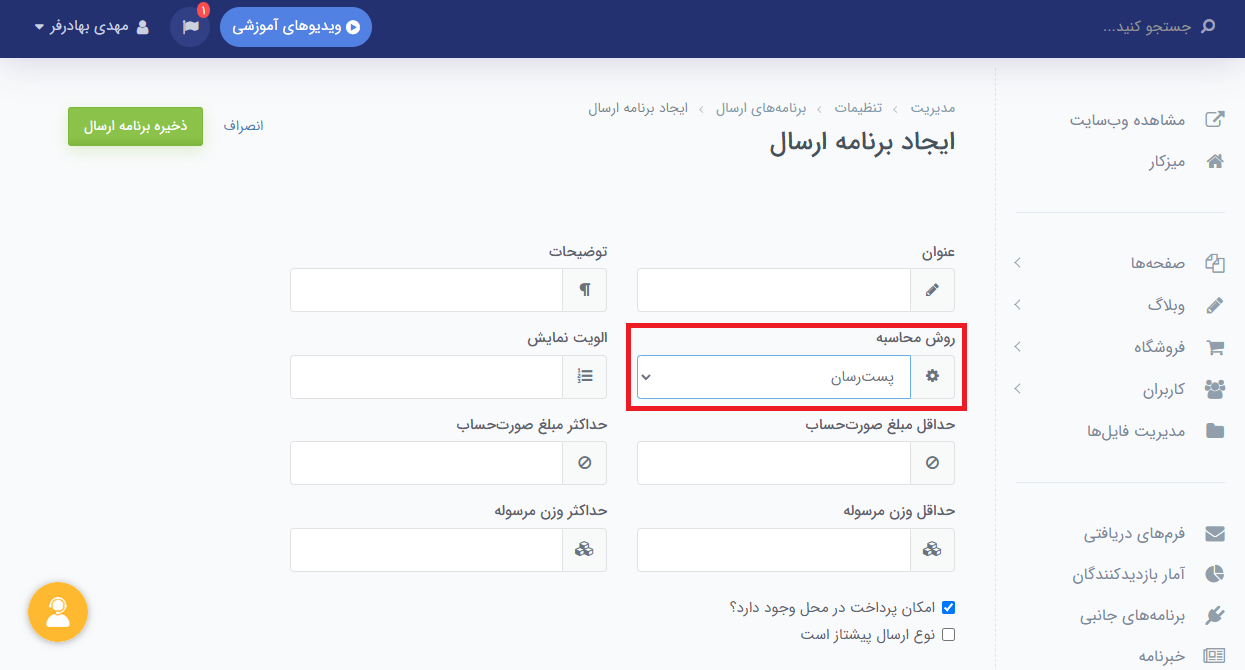Open the برنامه‌های ارسال breadcrumb item

click(759, 108)
